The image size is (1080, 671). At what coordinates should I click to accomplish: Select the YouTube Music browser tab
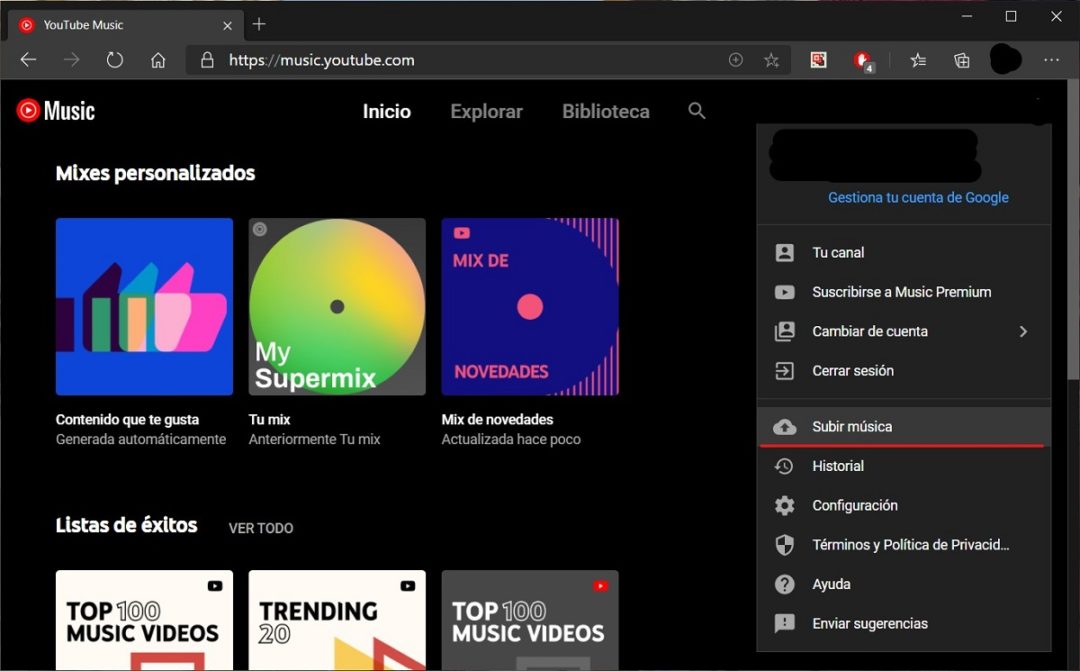pyautogui.click(x=125, y=25)
